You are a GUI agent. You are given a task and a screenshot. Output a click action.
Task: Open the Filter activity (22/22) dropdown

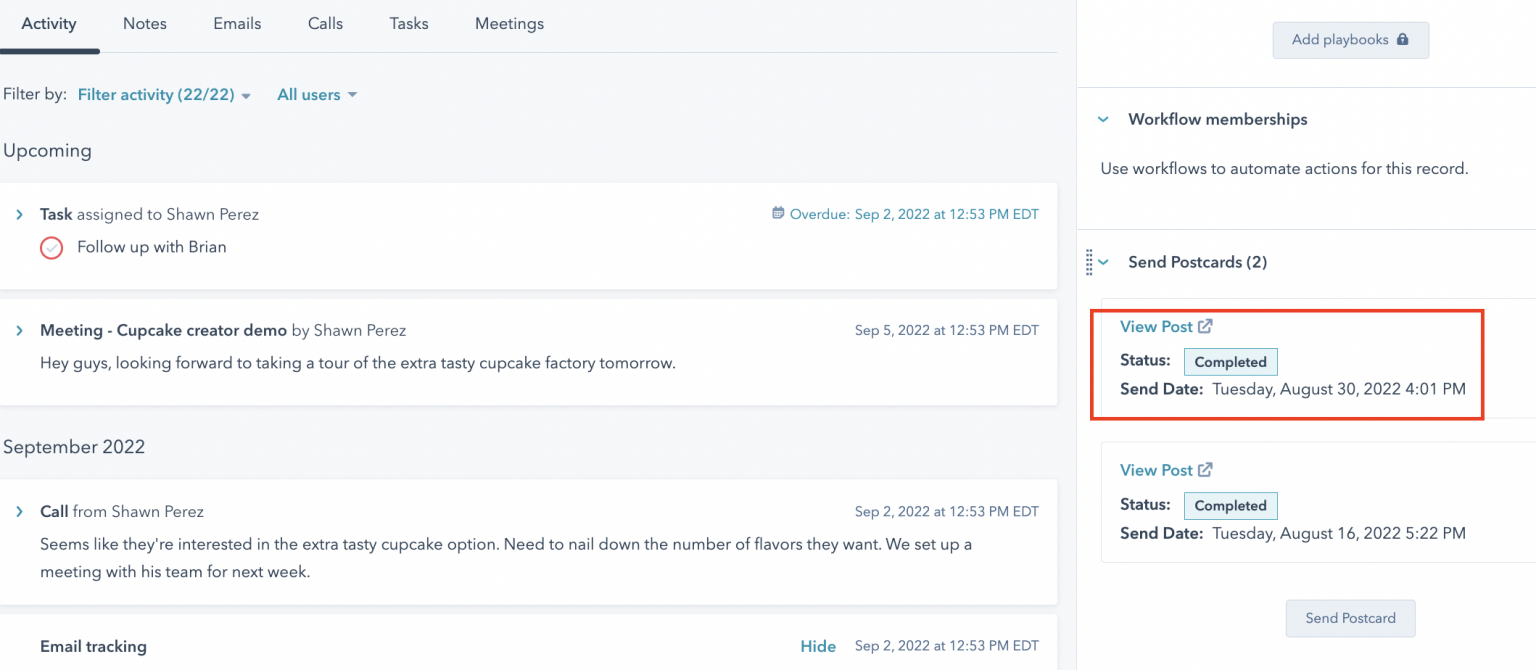(x=164, y=95)
